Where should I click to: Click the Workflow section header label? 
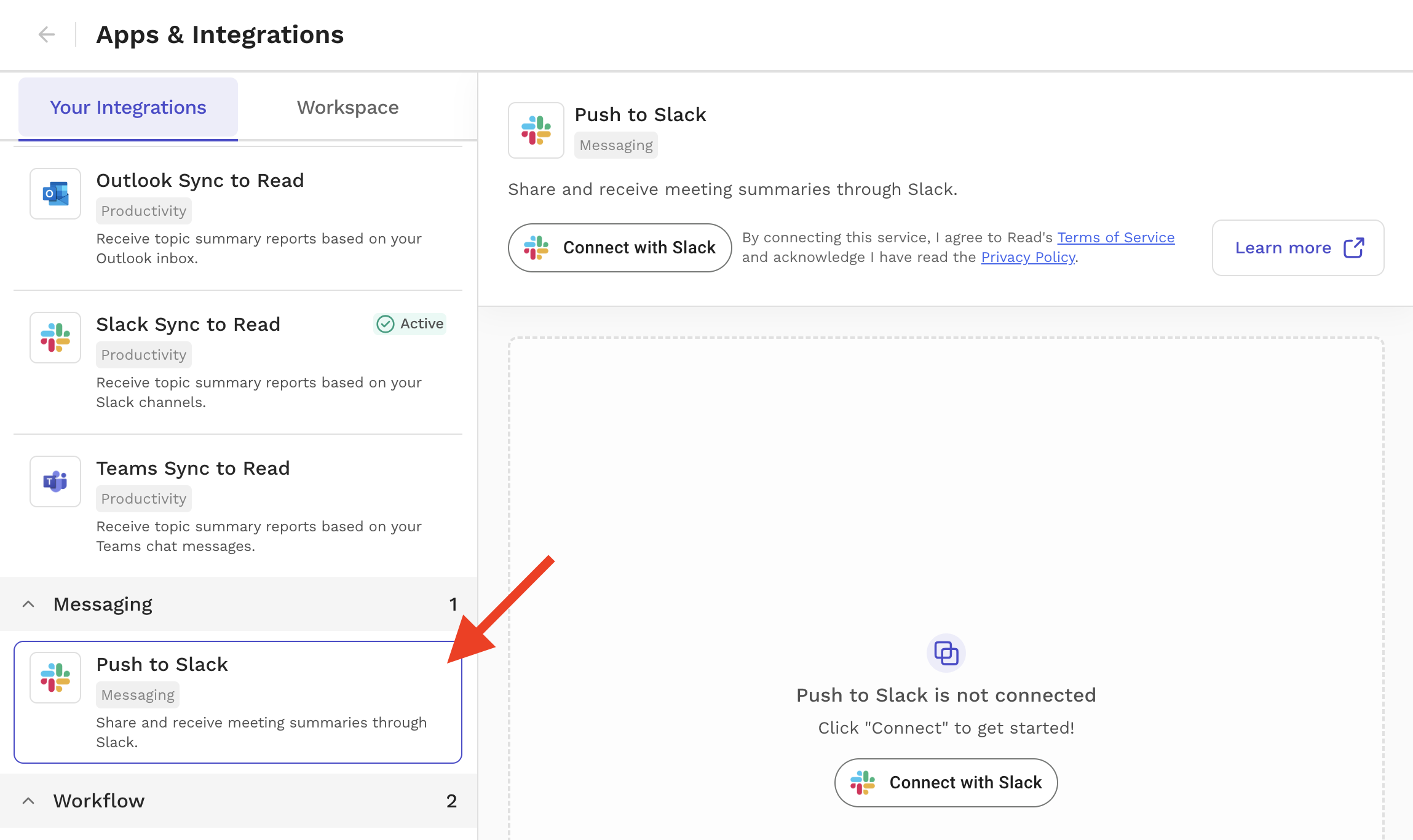pos(99,801)
